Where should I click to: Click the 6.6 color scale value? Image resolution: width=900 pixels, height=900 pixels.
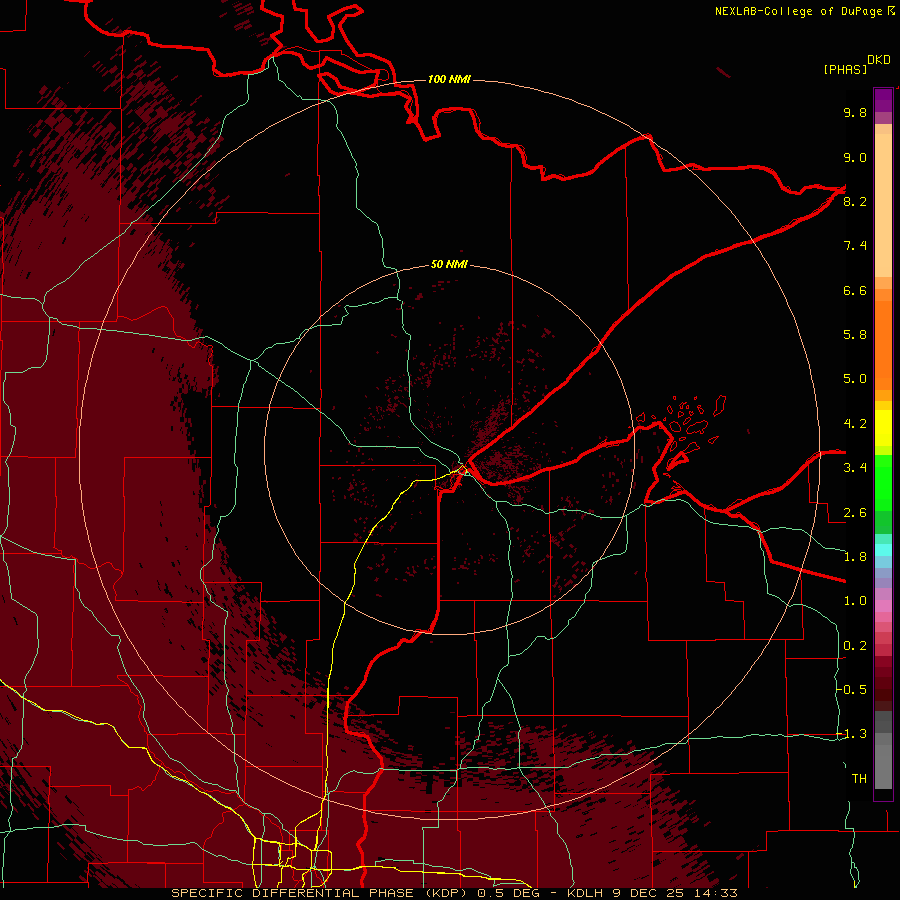855,290
